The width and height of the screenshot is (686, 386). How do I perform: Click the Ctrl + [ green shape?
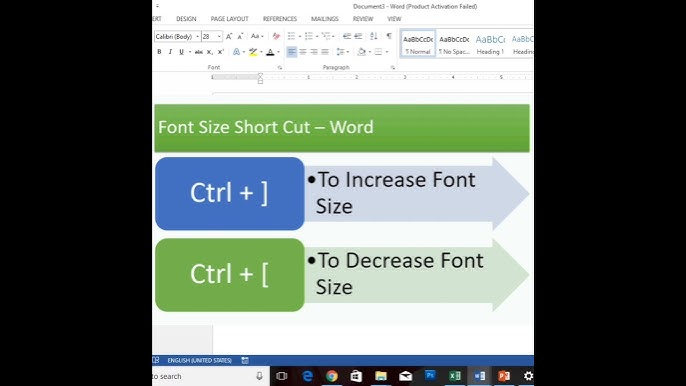[x=229, y=275]
